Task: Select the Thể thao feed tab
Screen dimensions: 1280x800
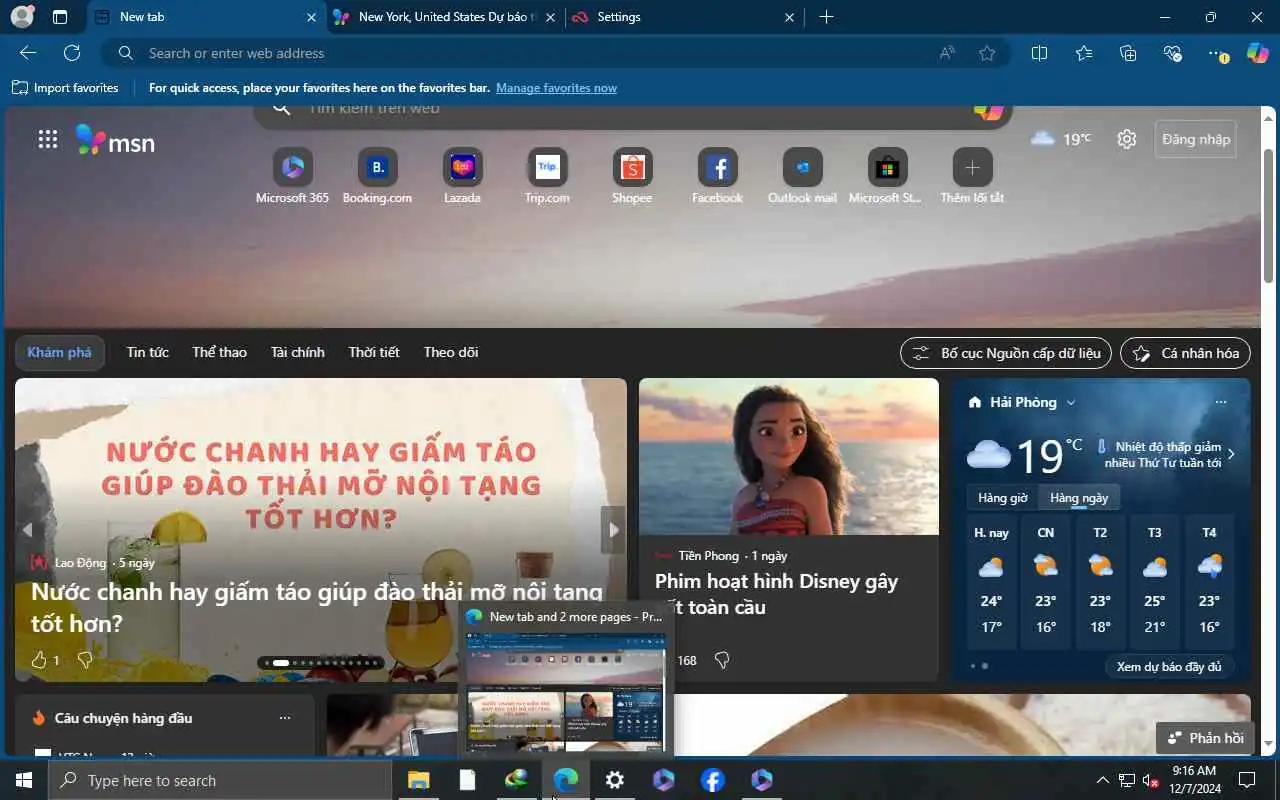Action: [x=219, y=352]
